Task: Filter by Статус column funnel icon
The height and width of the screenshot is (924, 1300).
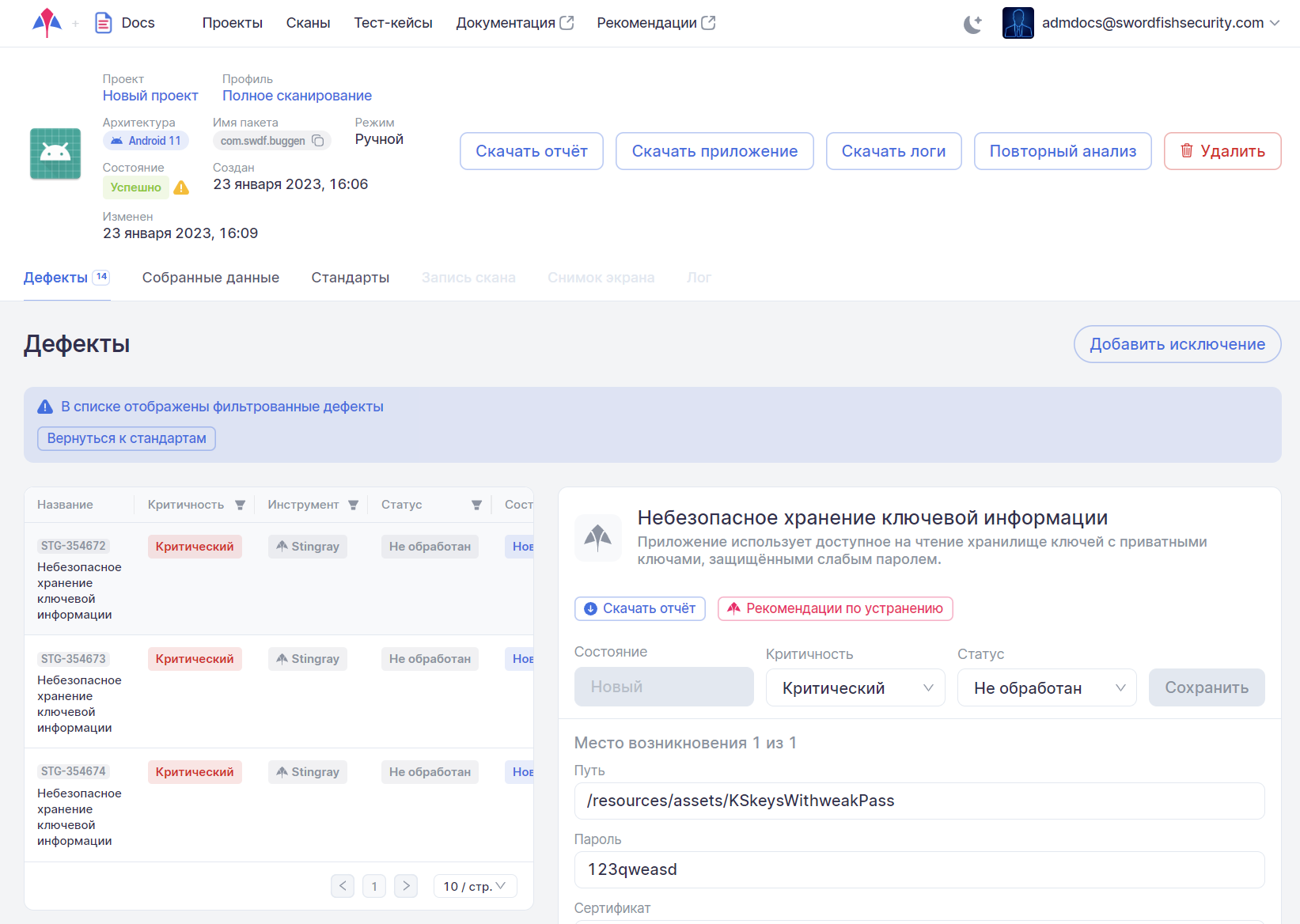Action: tap(476, 505)
